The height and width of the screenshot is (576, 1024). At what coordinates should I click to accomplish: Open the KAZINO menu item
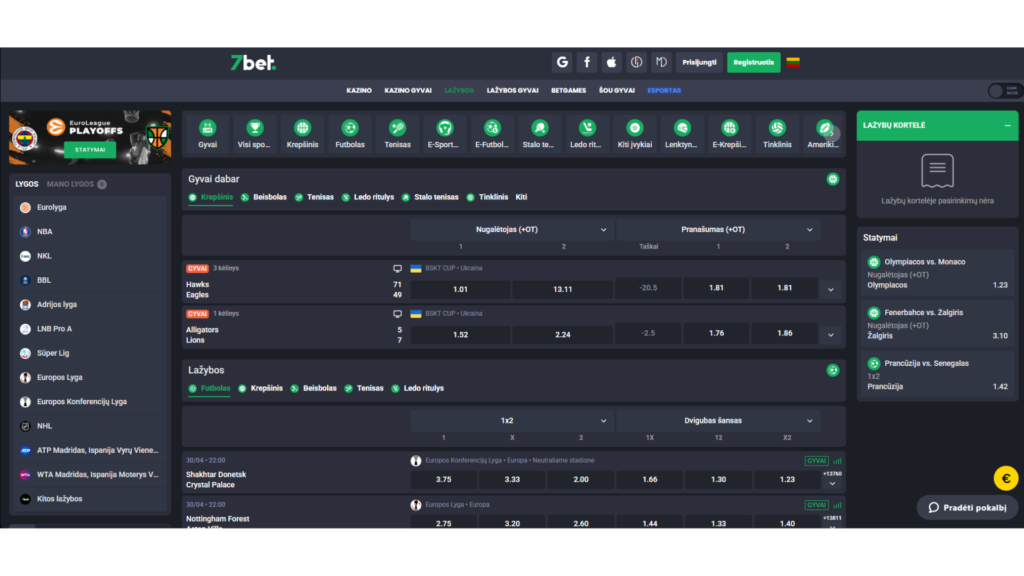(359, 91)
